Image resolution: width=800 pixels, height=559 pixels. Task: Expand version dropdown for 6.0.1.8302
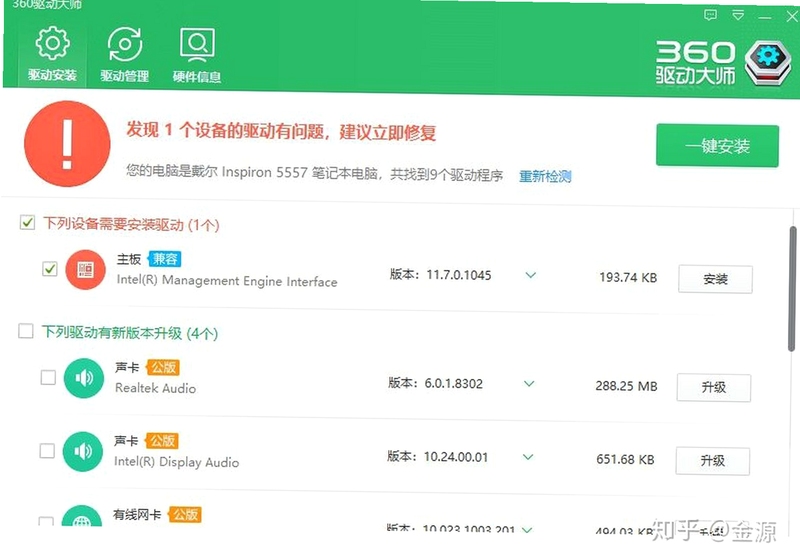tap(529, 384)
